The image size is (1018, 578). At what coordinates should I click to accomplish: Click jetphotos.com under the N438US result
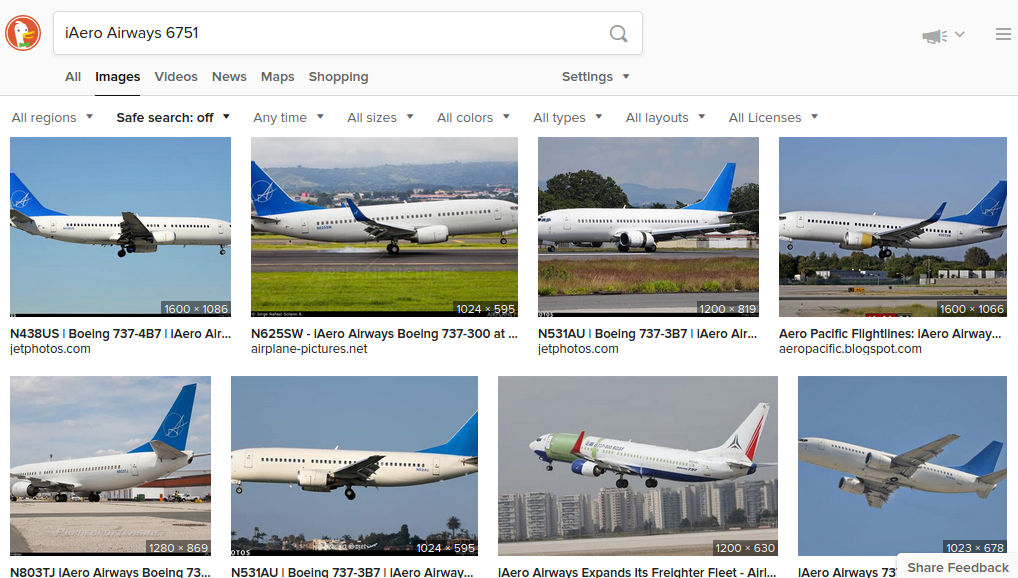pos(50,349)
